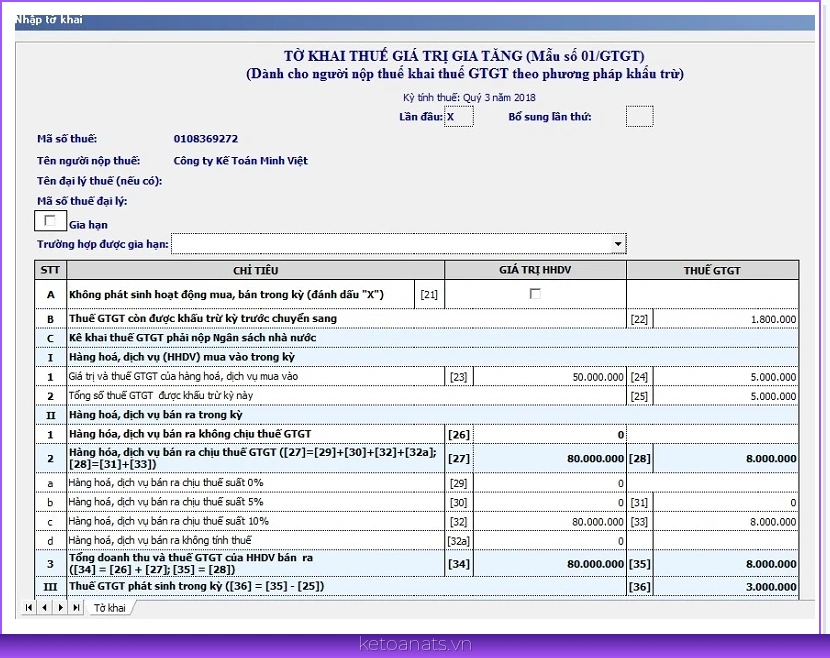Screen dimensions: 830x658
Task: Click the [29] value cell for 0% rate
Action: [549, 483]
